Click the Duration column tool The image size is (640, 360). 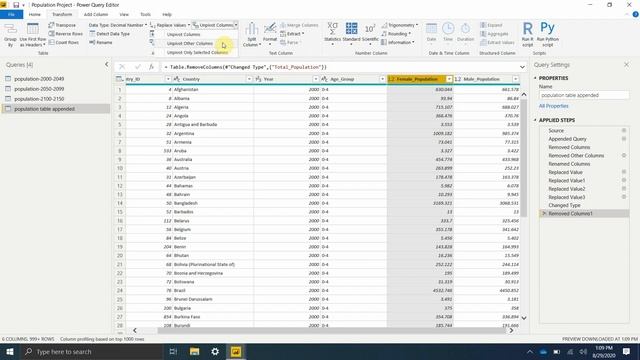[465, 33]
